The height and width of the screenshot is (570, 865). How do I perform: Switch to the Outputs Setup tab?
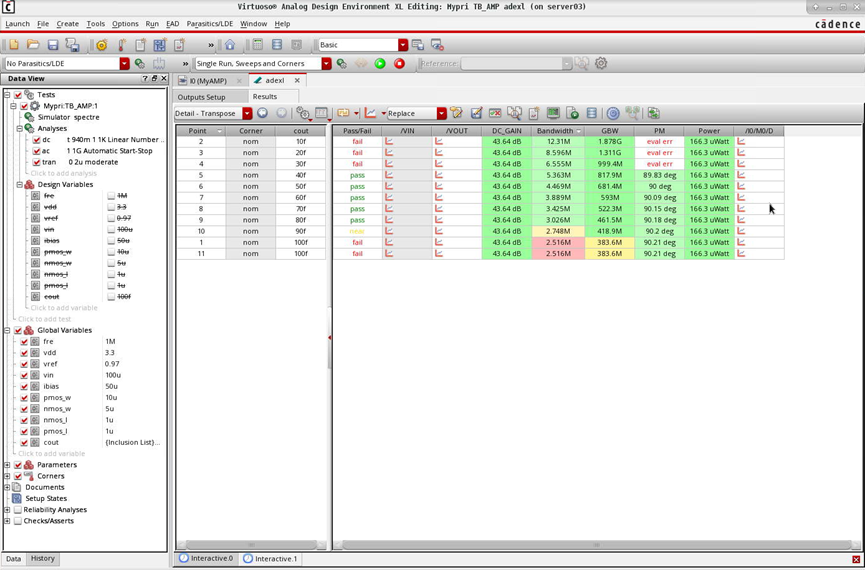pos(201,97)
